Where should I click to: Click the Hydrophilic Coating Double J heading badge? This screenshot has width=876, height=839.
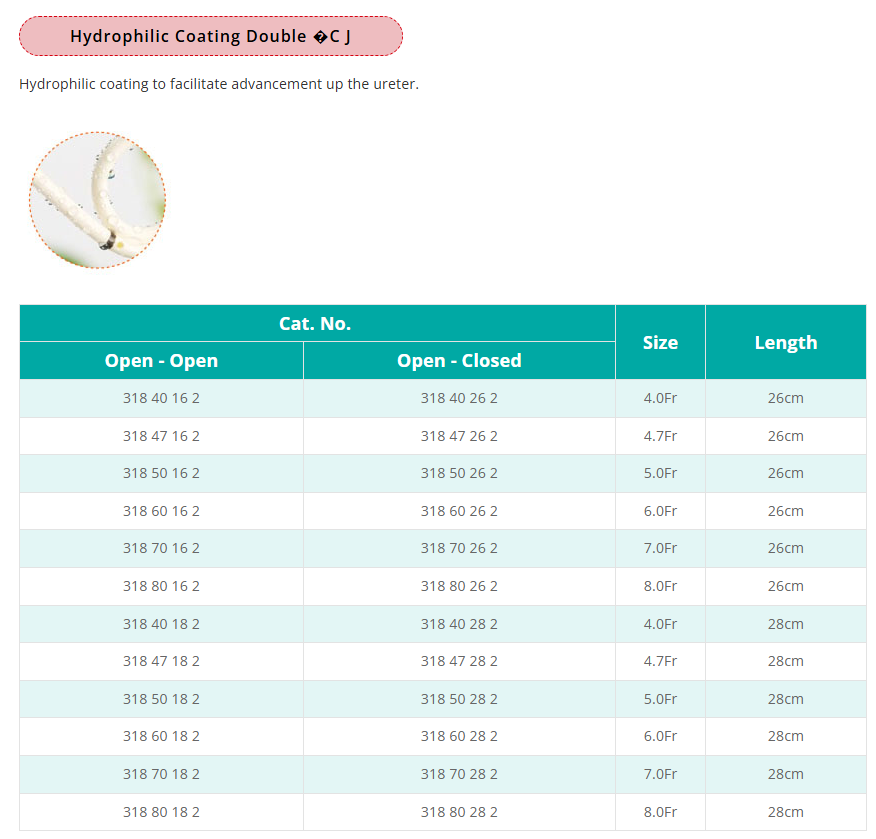click(210, 36)
